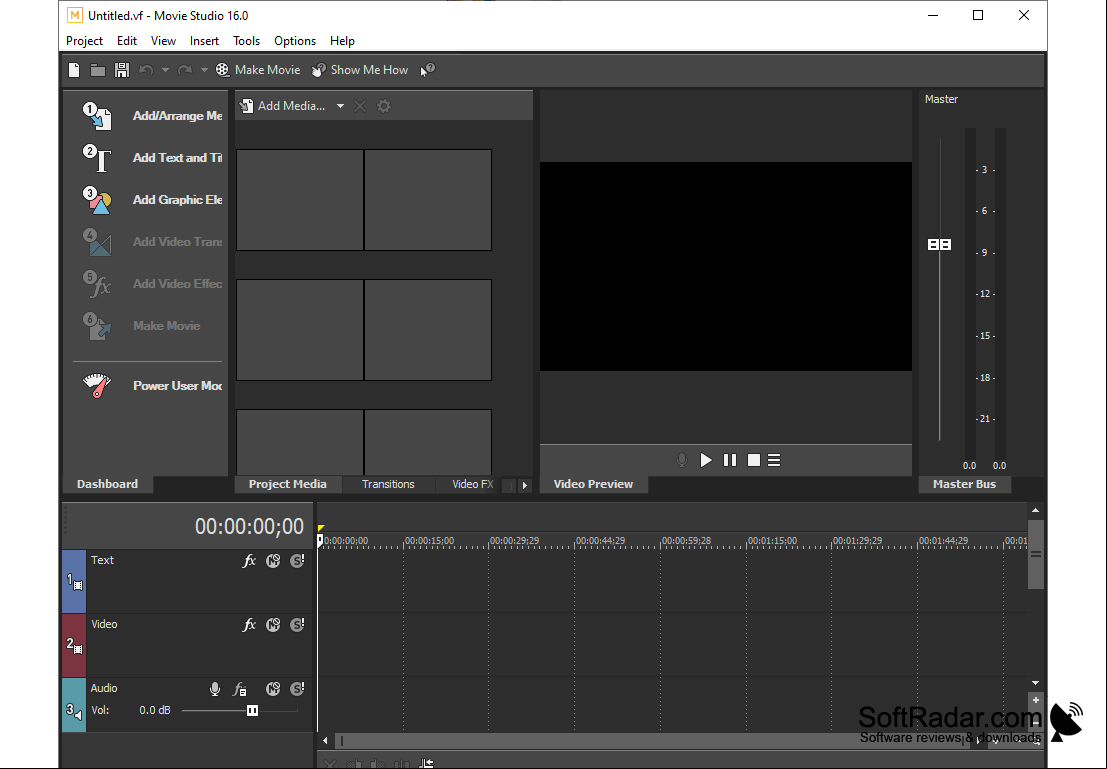Image resolution: width=1107 pixels, height=769 pixels.
Task: Click the Make Movie toolbar button
Action: pos(258,70)
